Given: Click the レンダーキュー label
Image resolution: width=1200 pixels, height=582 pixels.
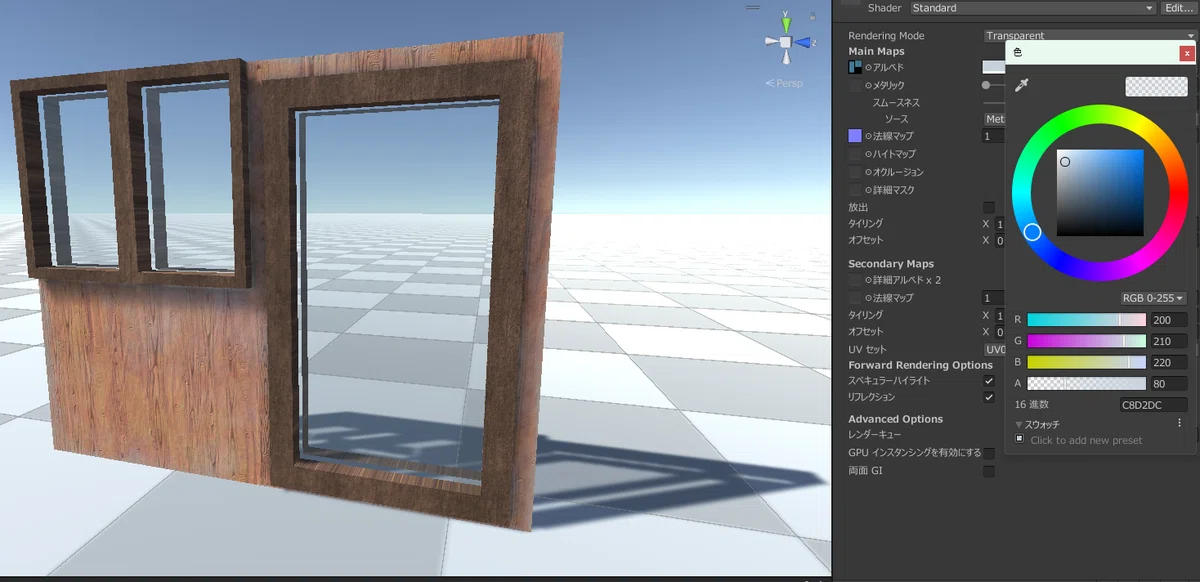Looking at the screenshot, I should pos(875,435).
